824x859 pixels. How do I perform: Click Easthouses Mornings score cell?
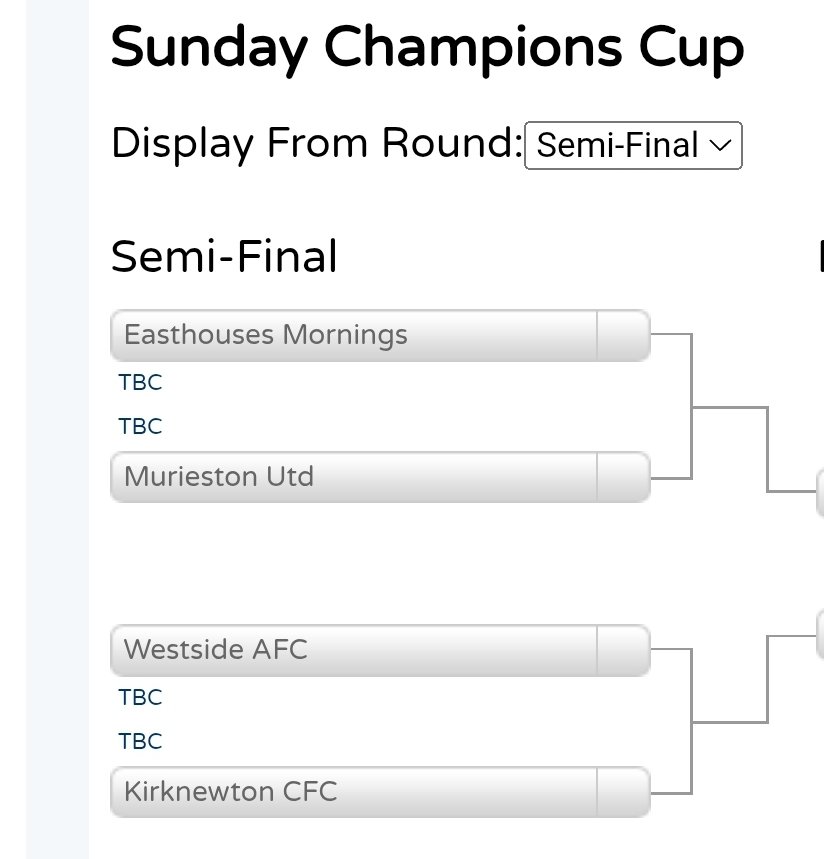[623, 335]
